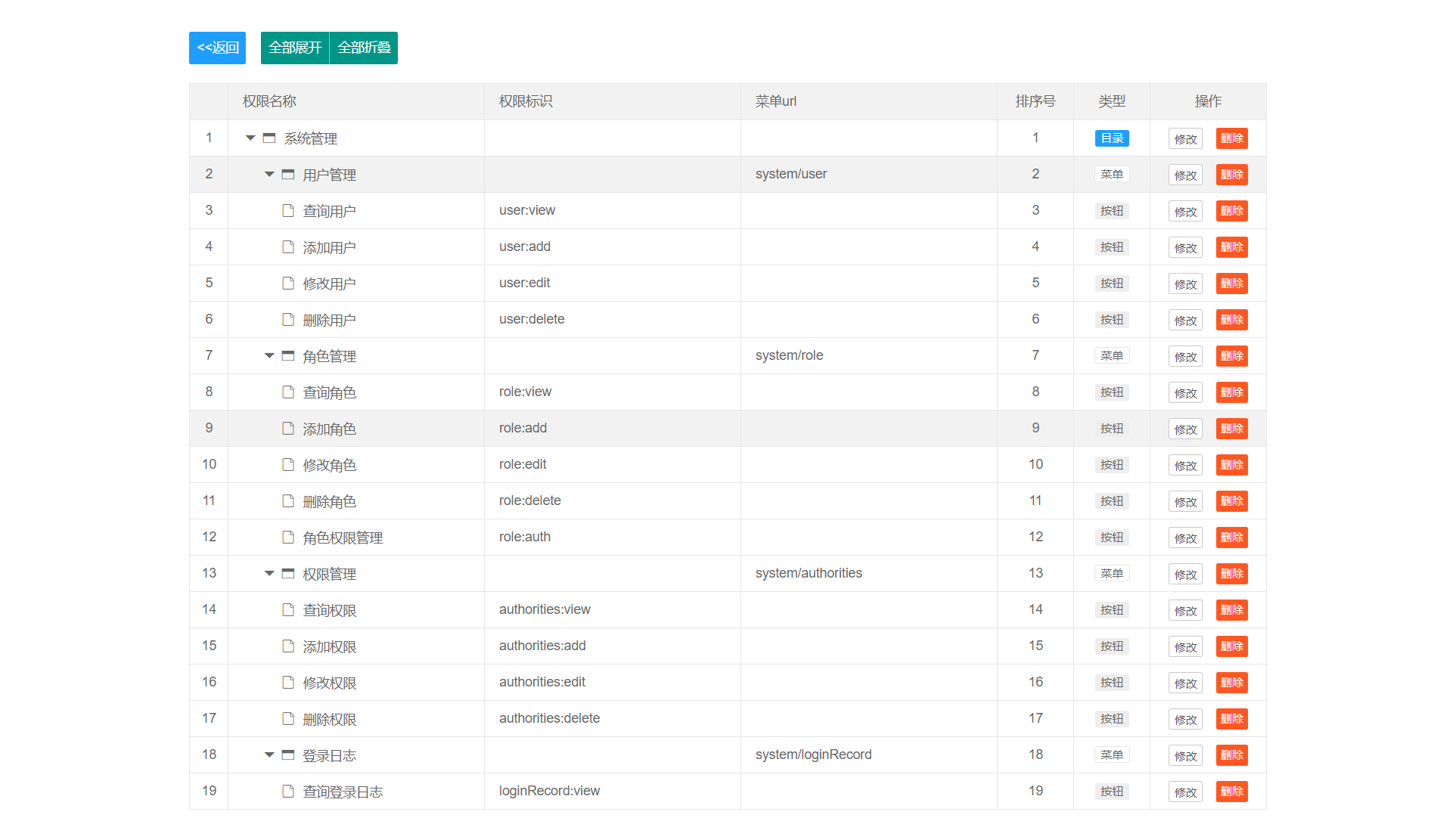
Task: Click the folder icon beside 用户管理
Action: click(288, 175)
